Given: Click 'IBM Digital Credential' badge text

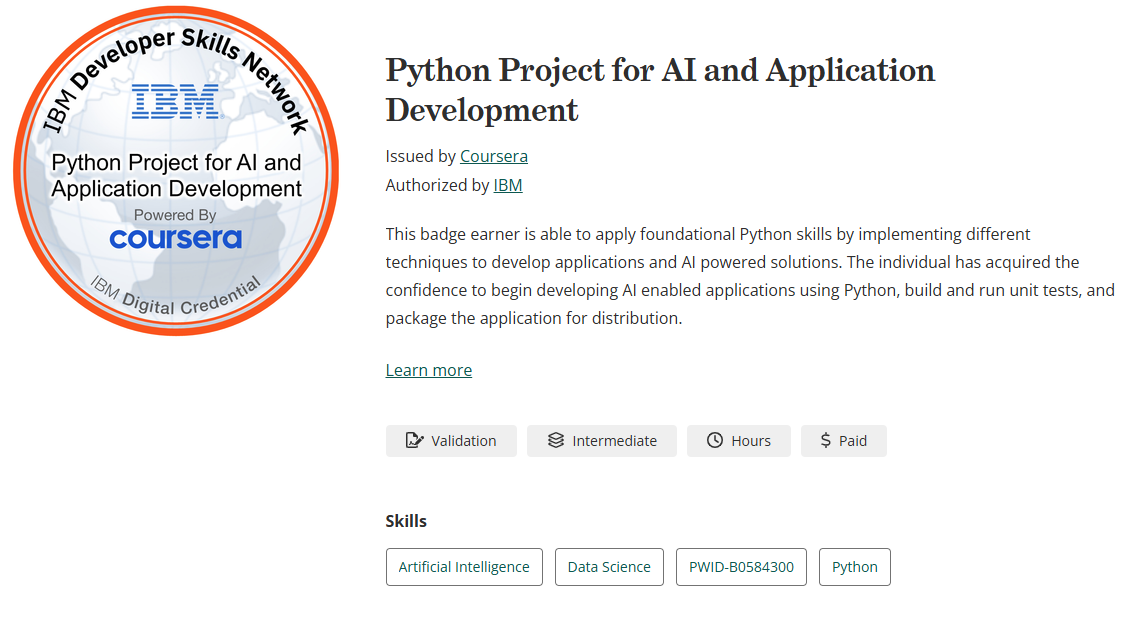Looking at the screenshot, I should click(176, 297).
